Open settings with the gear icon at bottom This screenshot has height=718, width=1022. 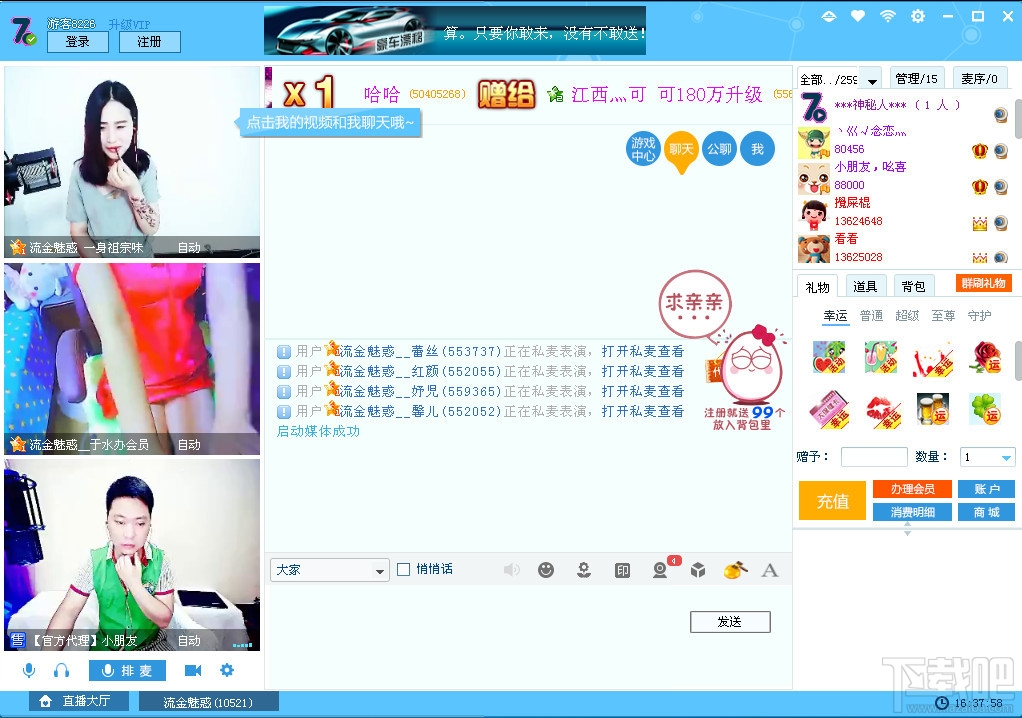click(x=227, y=670)
